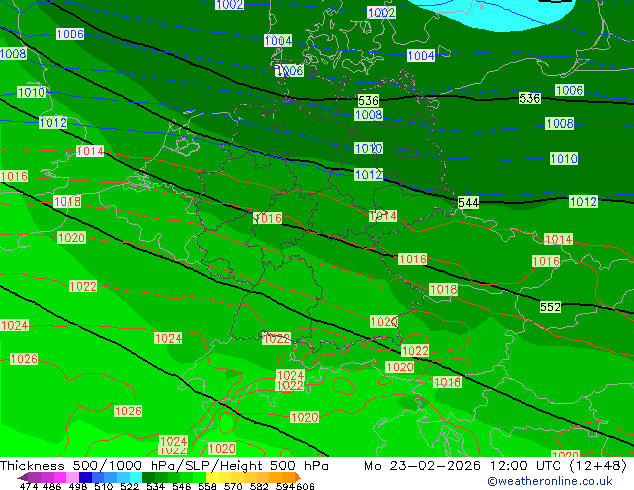This screenshot has width=634, height=490.
Task: Pick the dark navy blue legend swatch
Action: (85, 477)
